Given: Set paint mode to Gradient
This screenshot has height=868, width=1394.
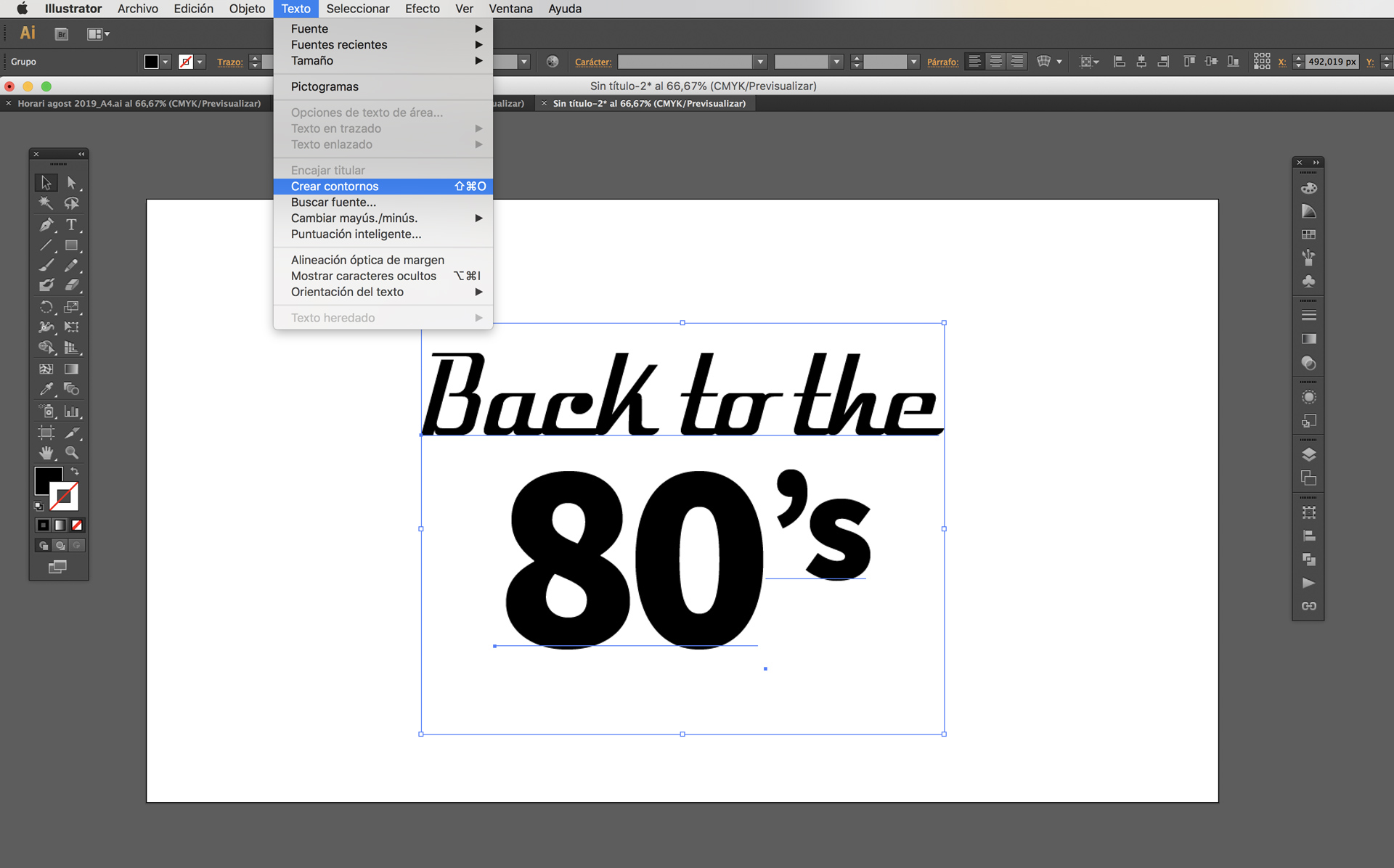Looking at the screenshot, I should point(60,525).
